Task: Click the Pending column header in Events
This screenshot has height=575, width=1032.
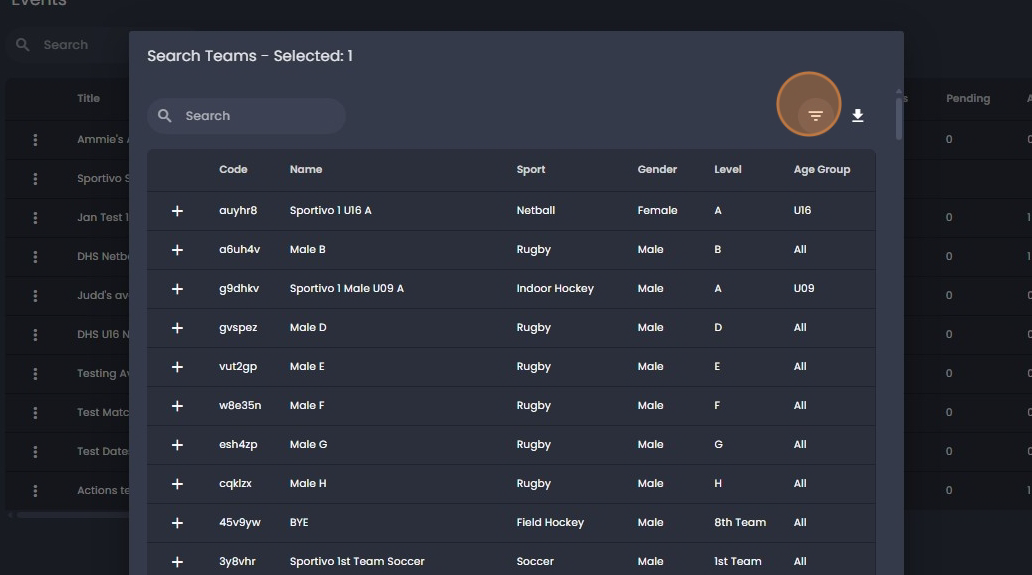Action: [x=968, y=98]
